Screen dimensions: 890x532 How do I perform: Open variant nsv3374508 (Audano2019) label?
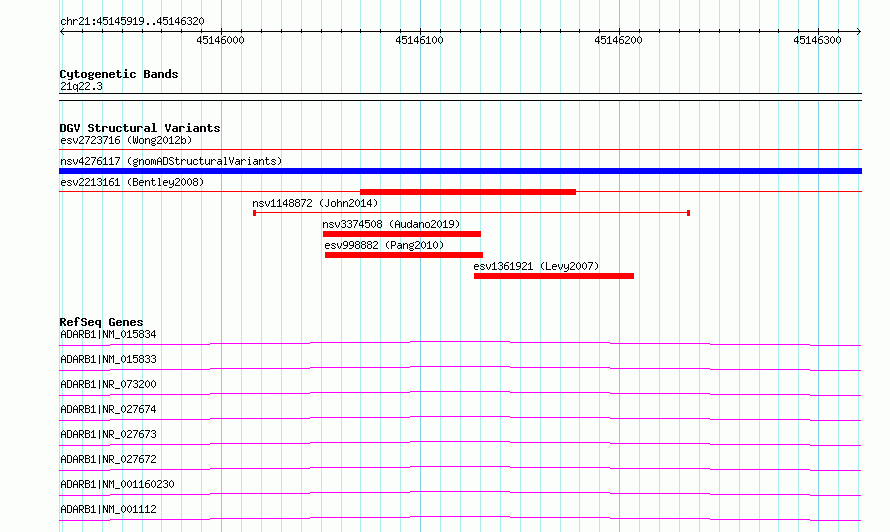[x=391, y=224]
